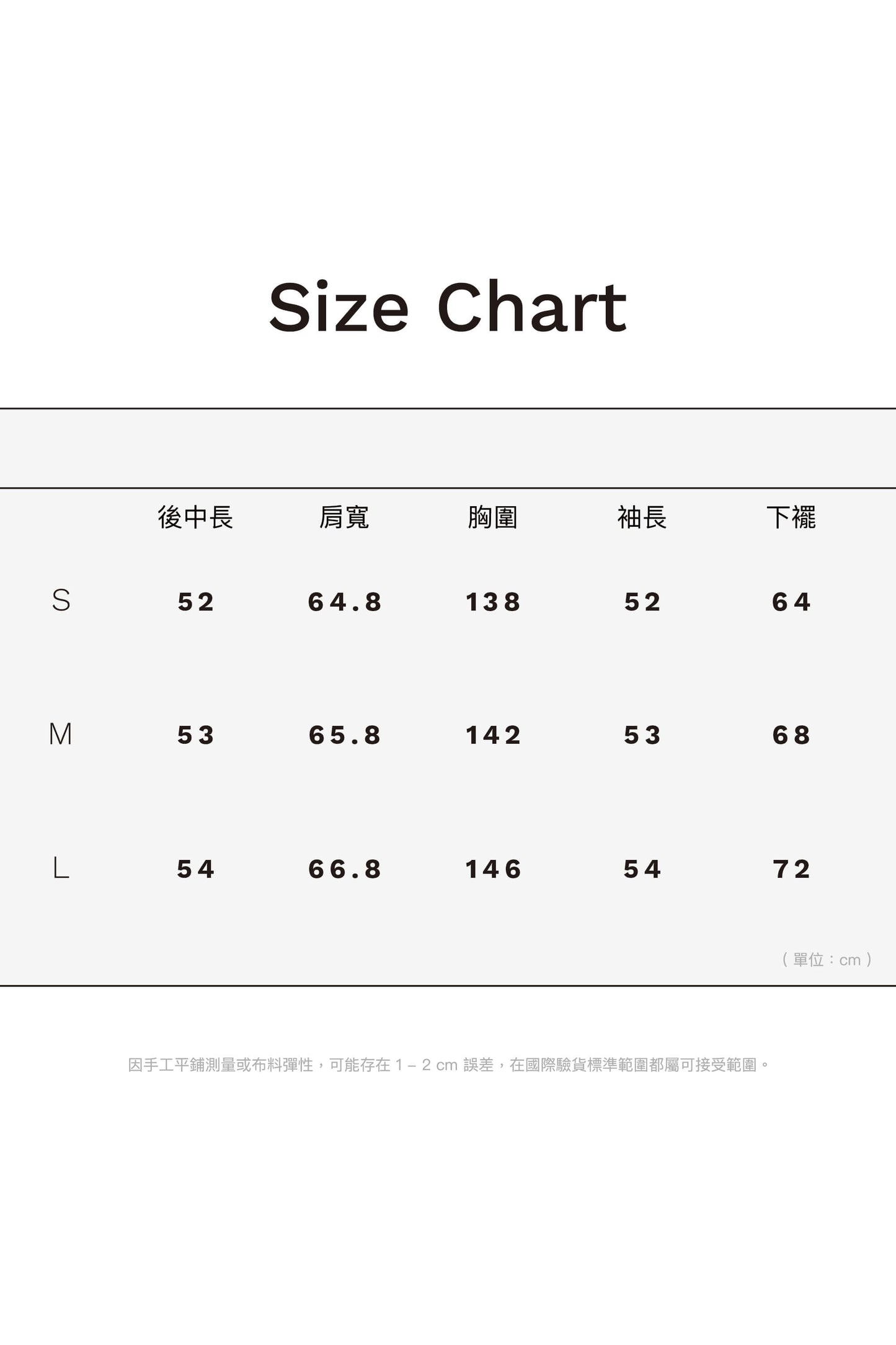Click the 肩寬 column header
The width and height of the screenshot is (896, 1345).
pos(344,517)
